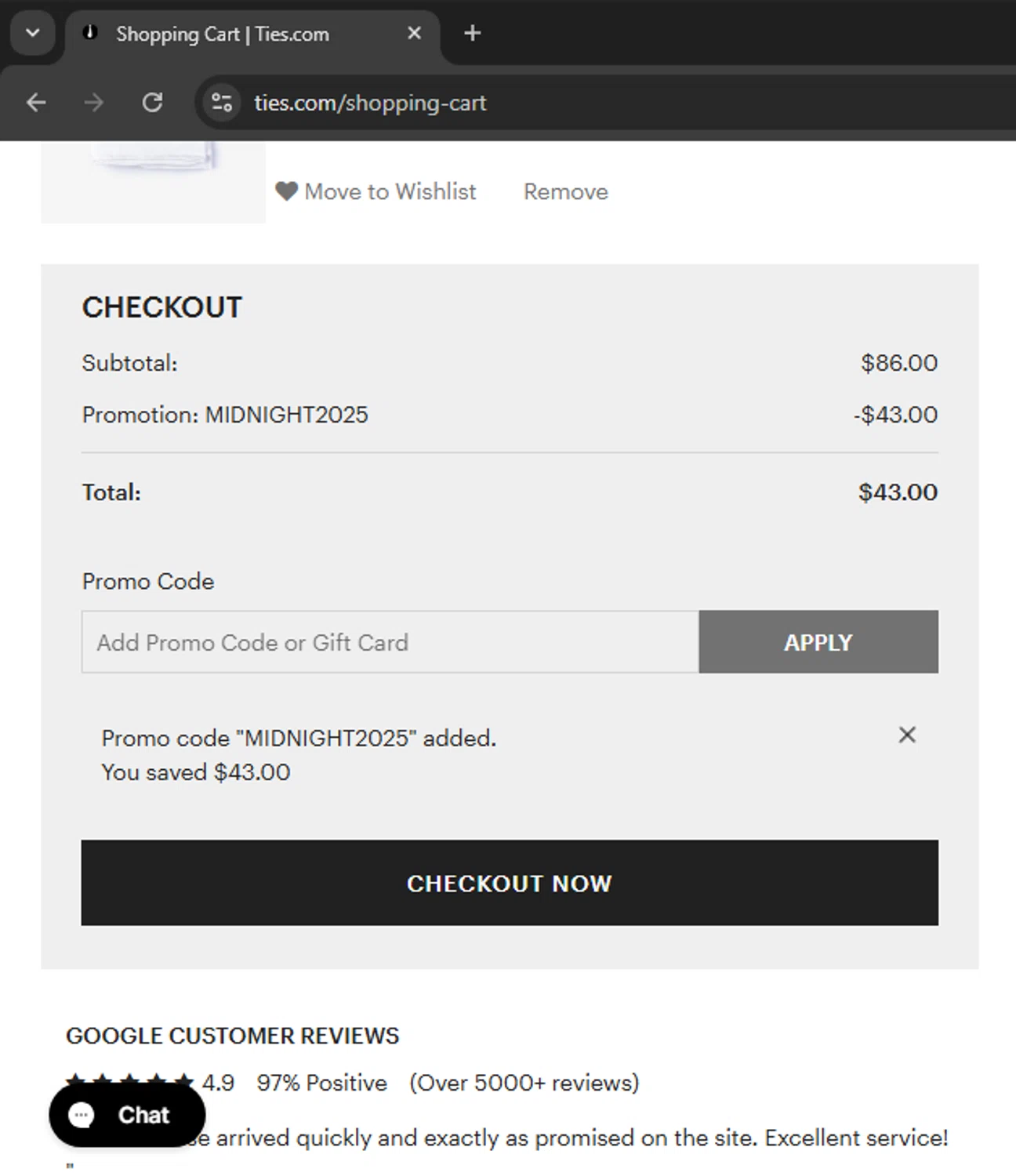View site information for ties.com
The image size is (1016, 1176).
click(x=222, y=103)
